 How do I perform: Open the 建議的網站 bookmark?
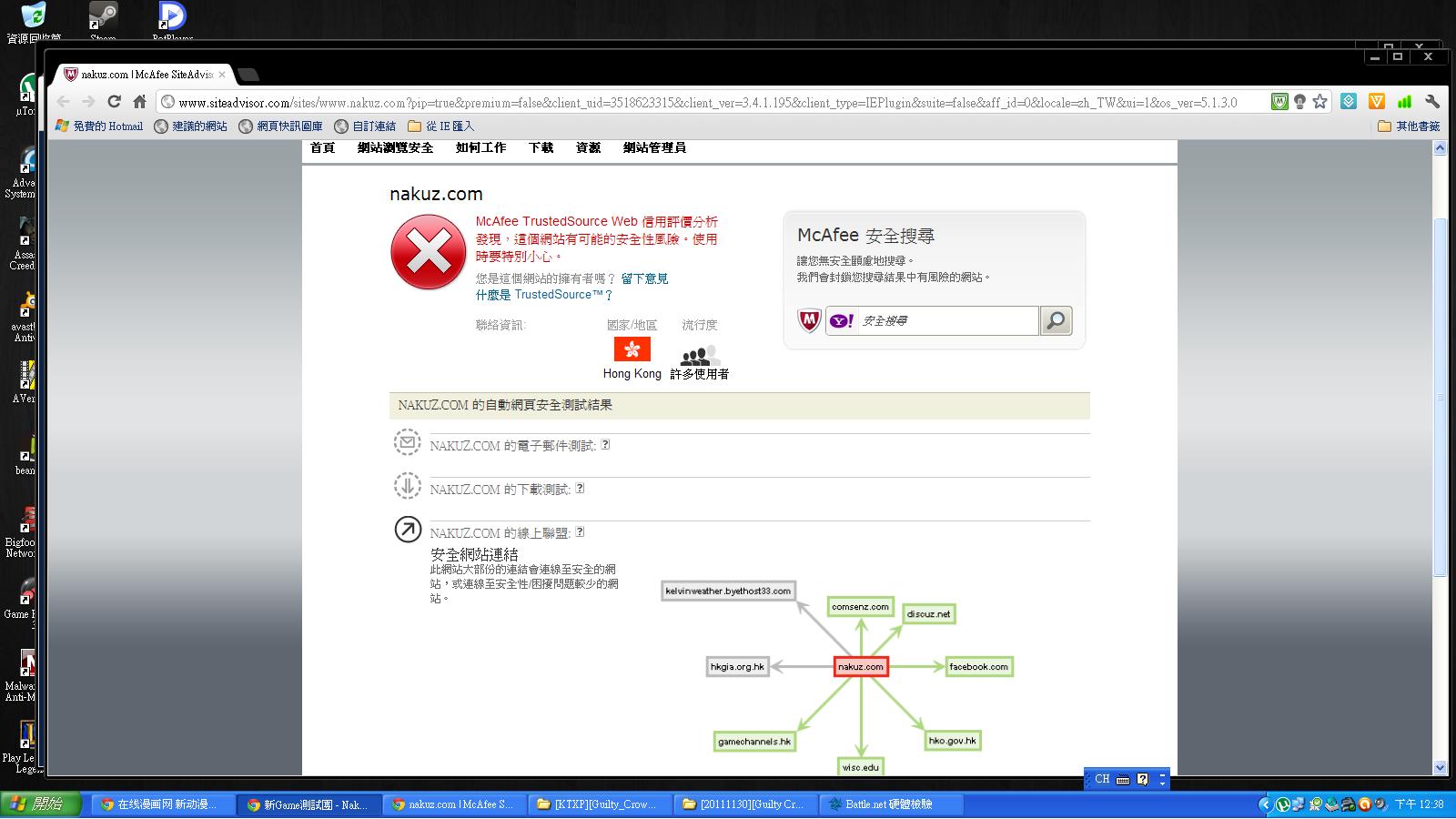coord(191,126)
